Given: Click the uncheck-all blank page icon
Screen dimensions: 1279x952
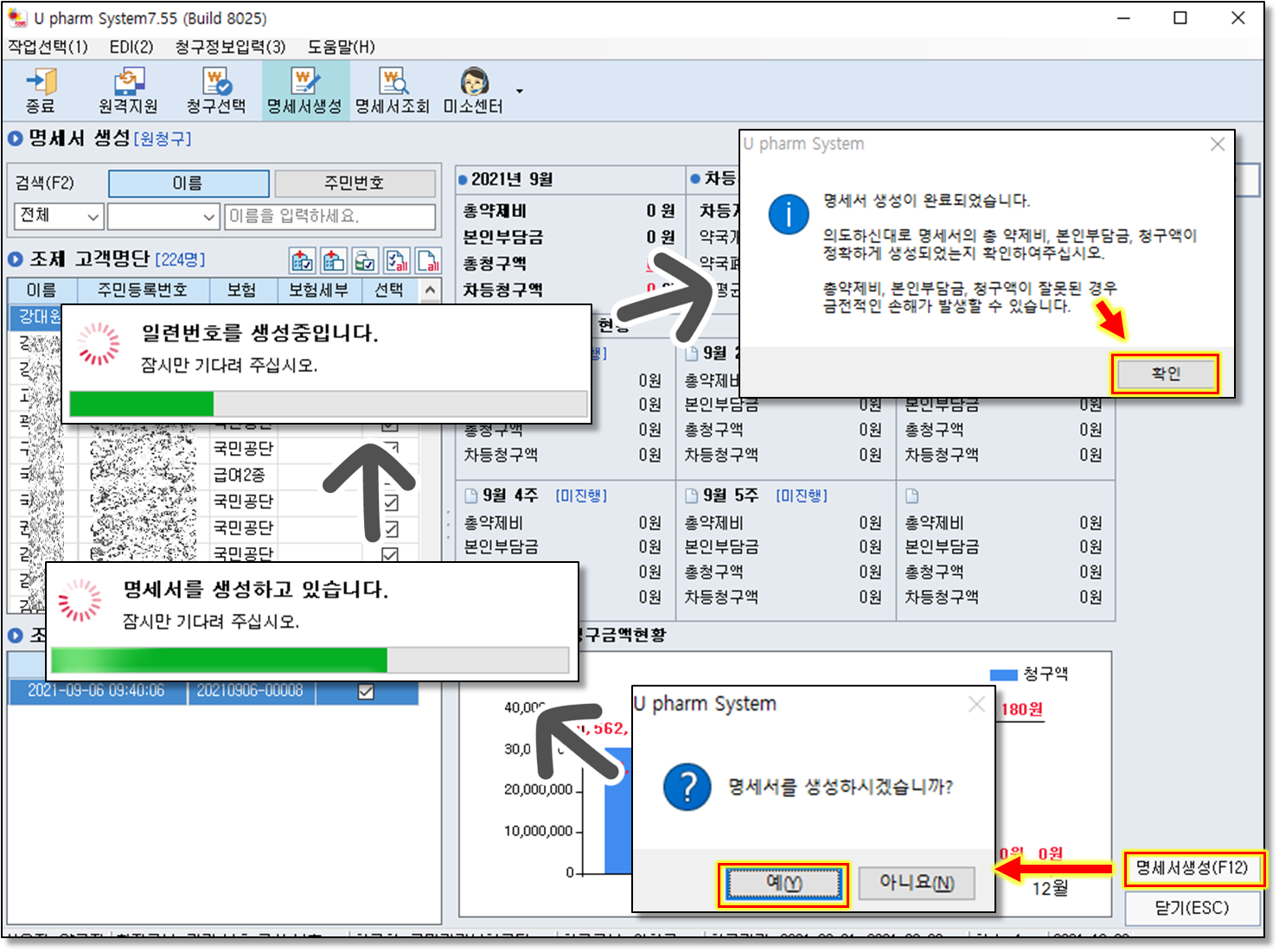Looking at the screenshot, I should [428, 260].
